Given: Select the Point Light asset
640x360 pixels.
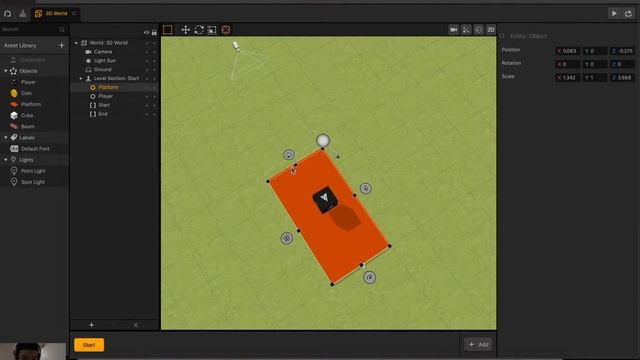Looking at the screenshot, I should pyautogui.click(x=33, y=171).
